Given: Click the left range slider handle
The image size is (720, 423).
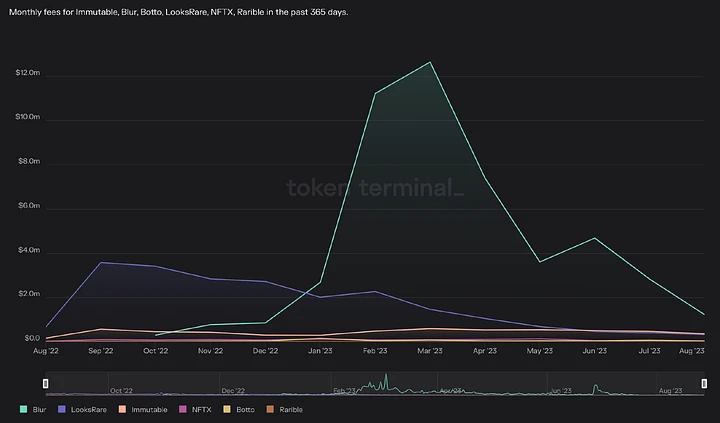Looking at the screenshot, I should point(45,383).
